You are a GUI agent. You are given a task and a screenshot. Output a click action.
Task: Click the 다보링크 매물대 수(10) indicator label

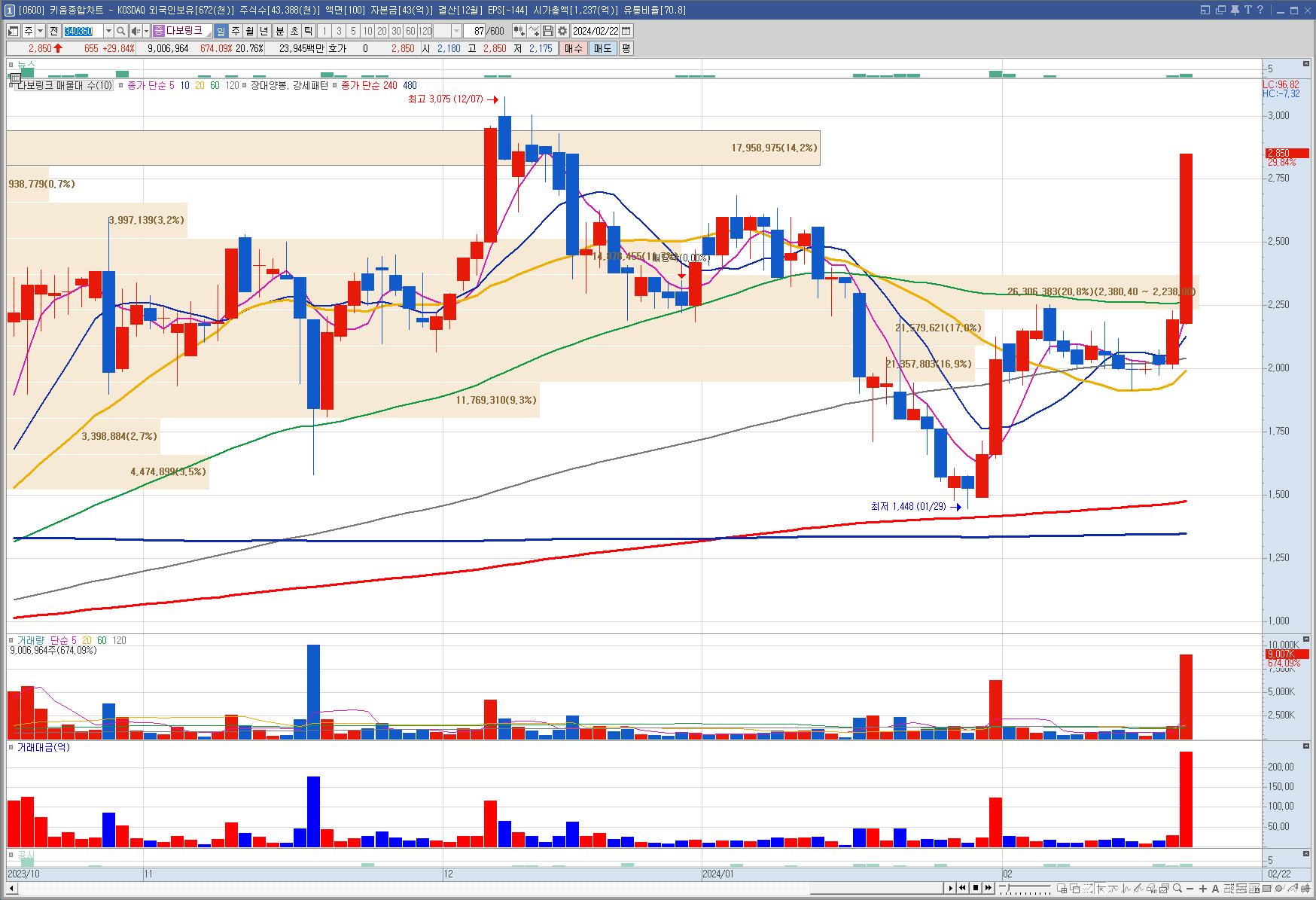click(x=64, y=85)
